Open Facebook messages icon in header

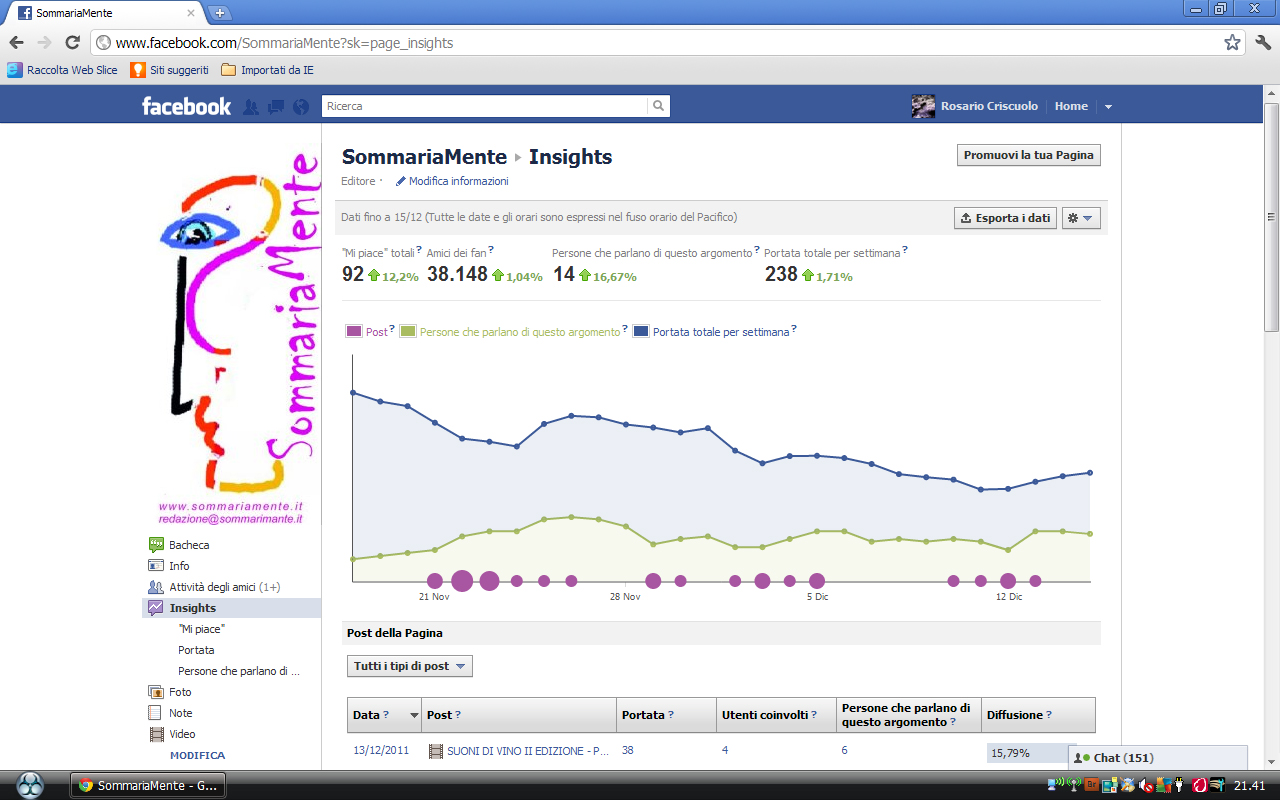[x=276, y=106]
